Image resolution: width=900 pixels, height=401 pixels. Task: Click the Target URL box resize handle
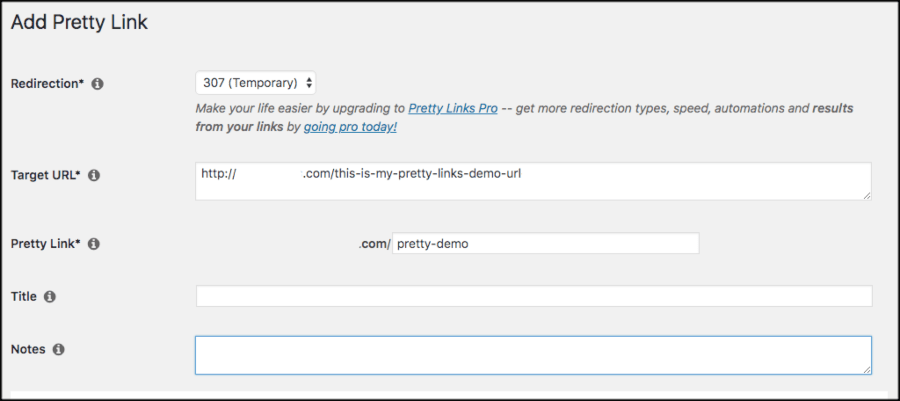click(x=866, y=195)
